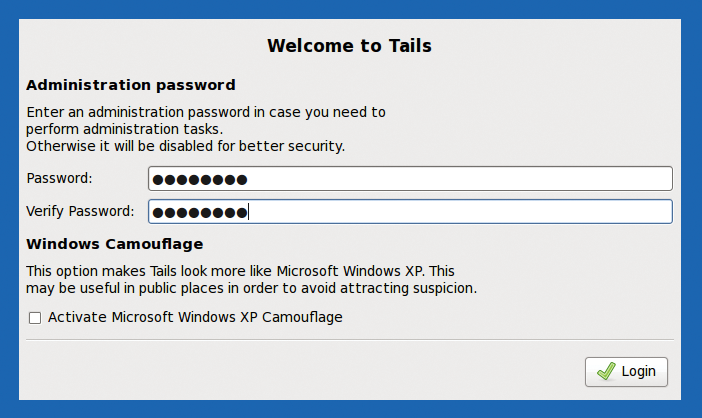Click the 'Verify Password:' field label
The image size is (702, 418).
[80, 211]
